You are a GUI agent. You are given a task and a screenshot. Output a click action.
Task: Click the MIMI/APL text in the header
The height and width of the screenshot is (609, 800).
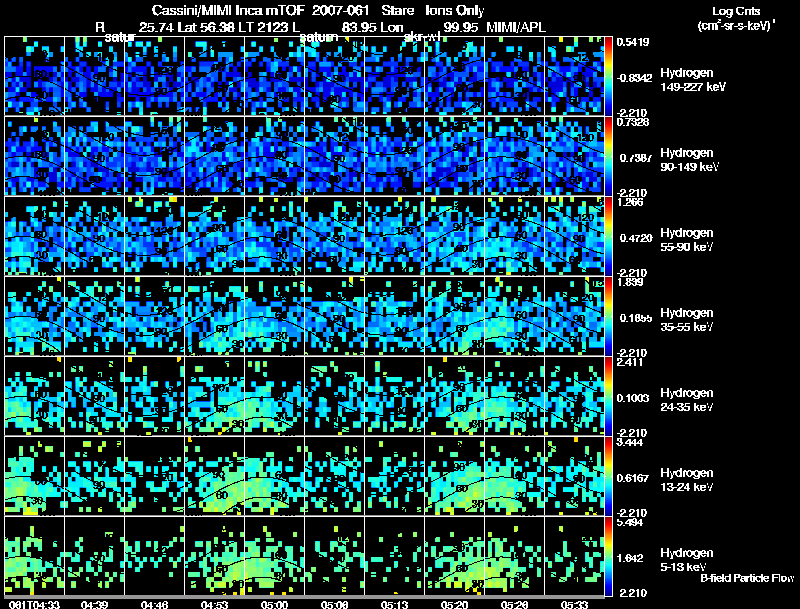click(x=516, y=27)
